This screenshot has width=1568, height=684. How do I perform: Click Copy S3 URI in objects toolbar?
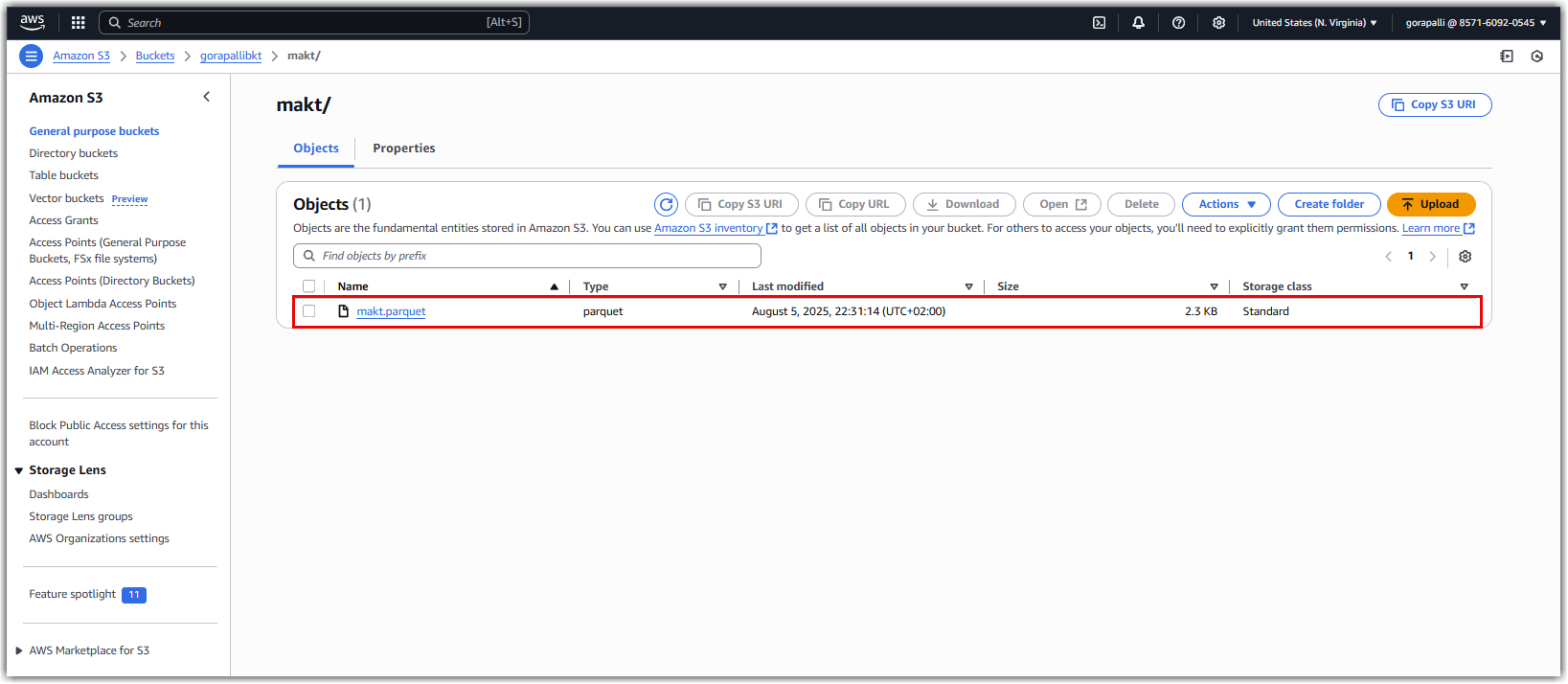pos(741,204)
